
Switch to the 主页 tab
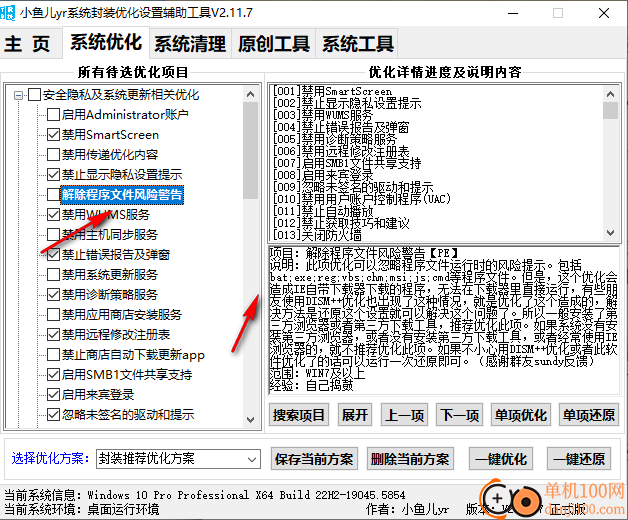tap(28, 43)
